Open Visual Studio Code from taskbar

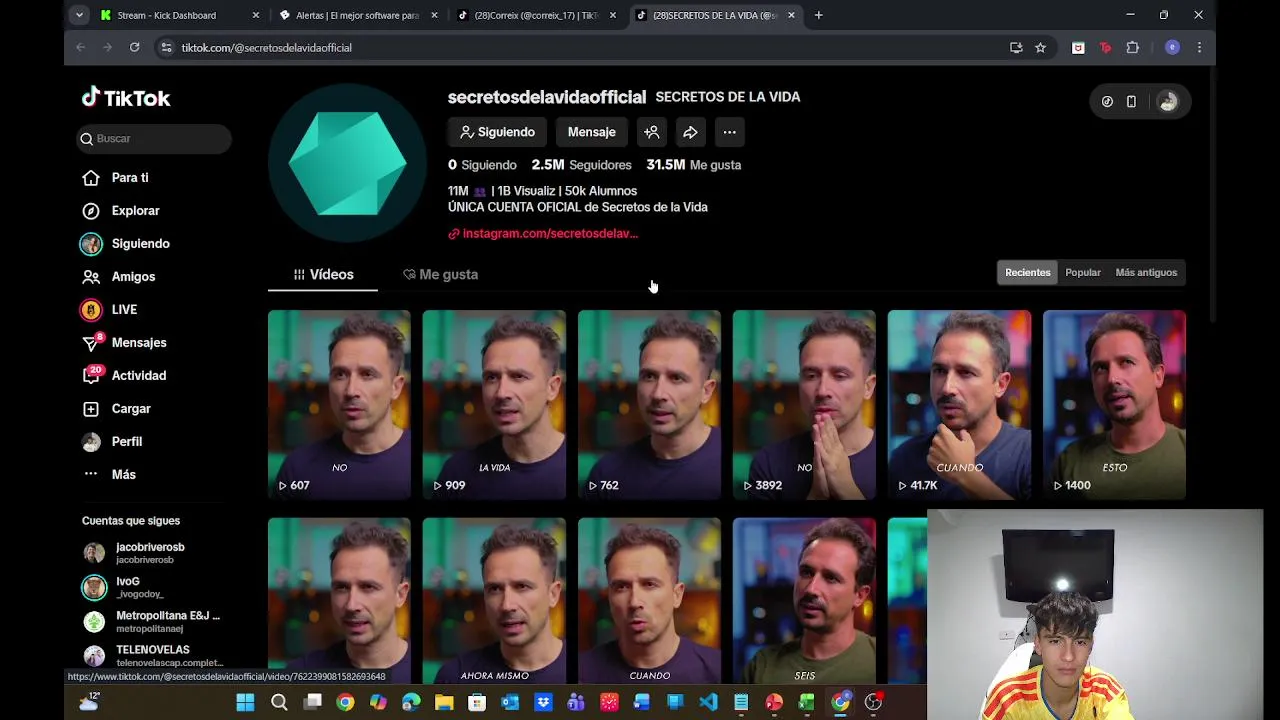[x=708, y=703]
